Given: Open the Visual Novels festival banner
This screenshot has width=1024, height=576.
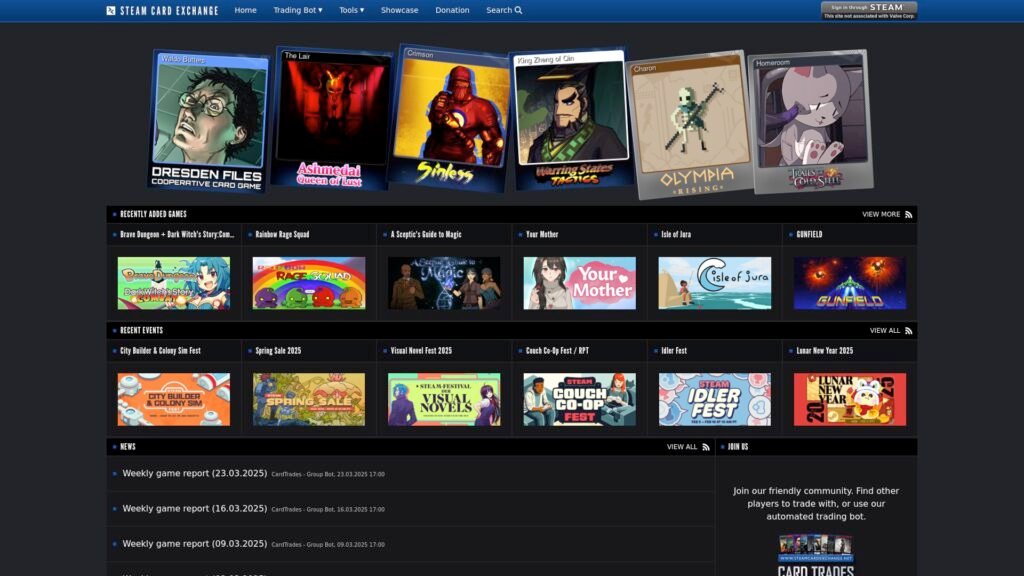Looking at the screenshot, I should (444, 399).
